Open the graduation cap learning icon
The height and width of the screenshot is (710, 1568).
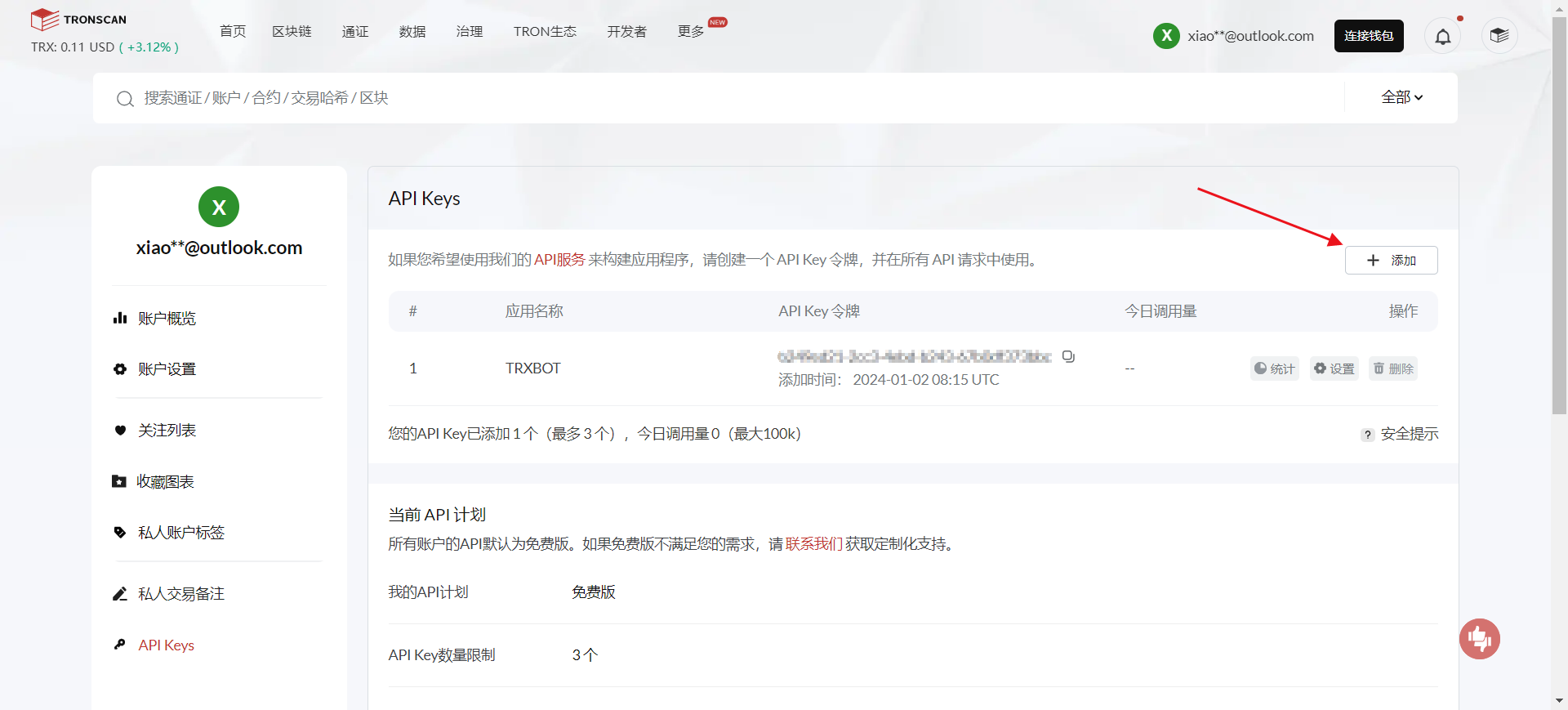tap(1499, 36)
